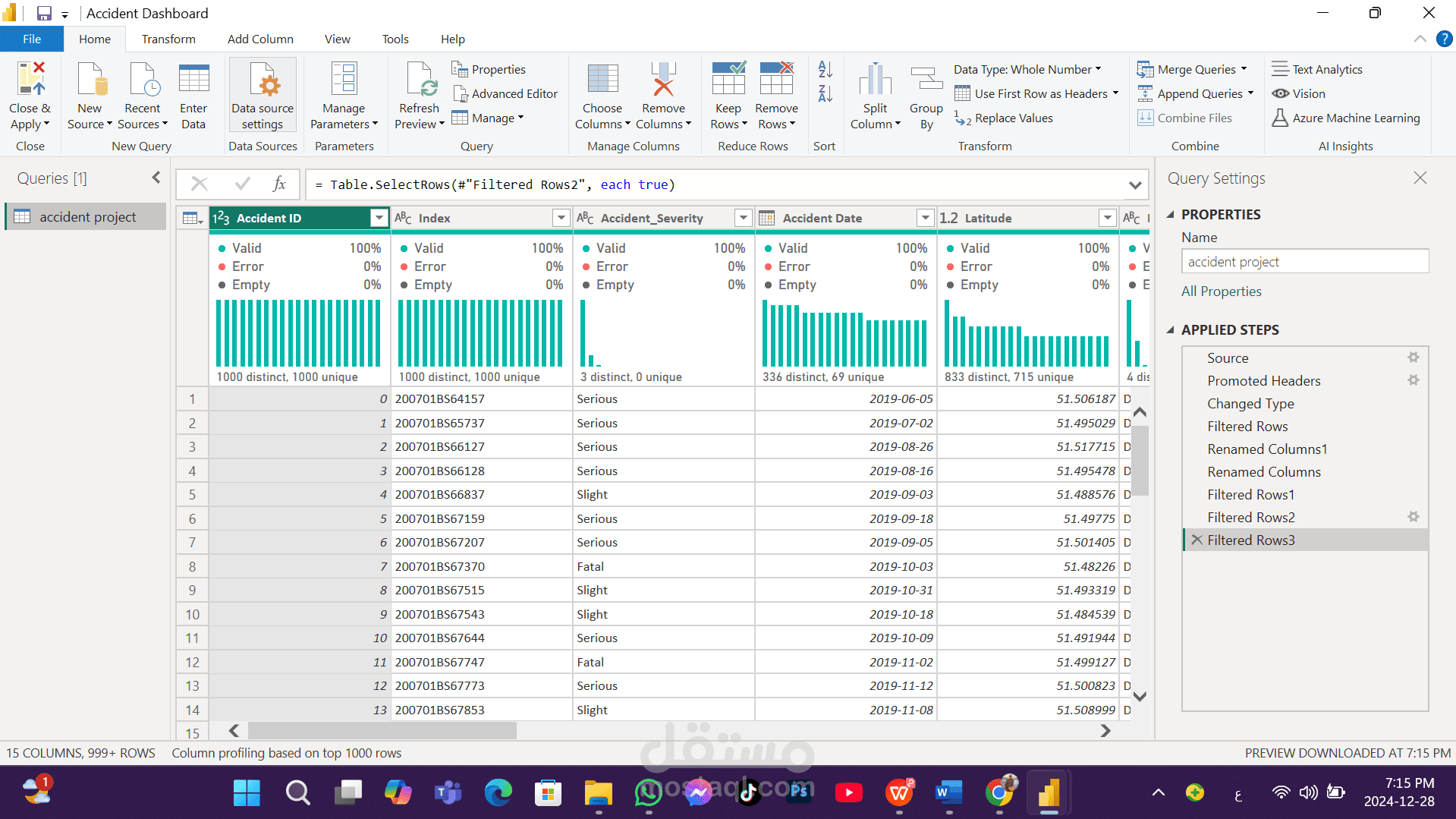
Task: Open gear settings for Source step
Action: pyautogui.click(x=1413, y=358)
